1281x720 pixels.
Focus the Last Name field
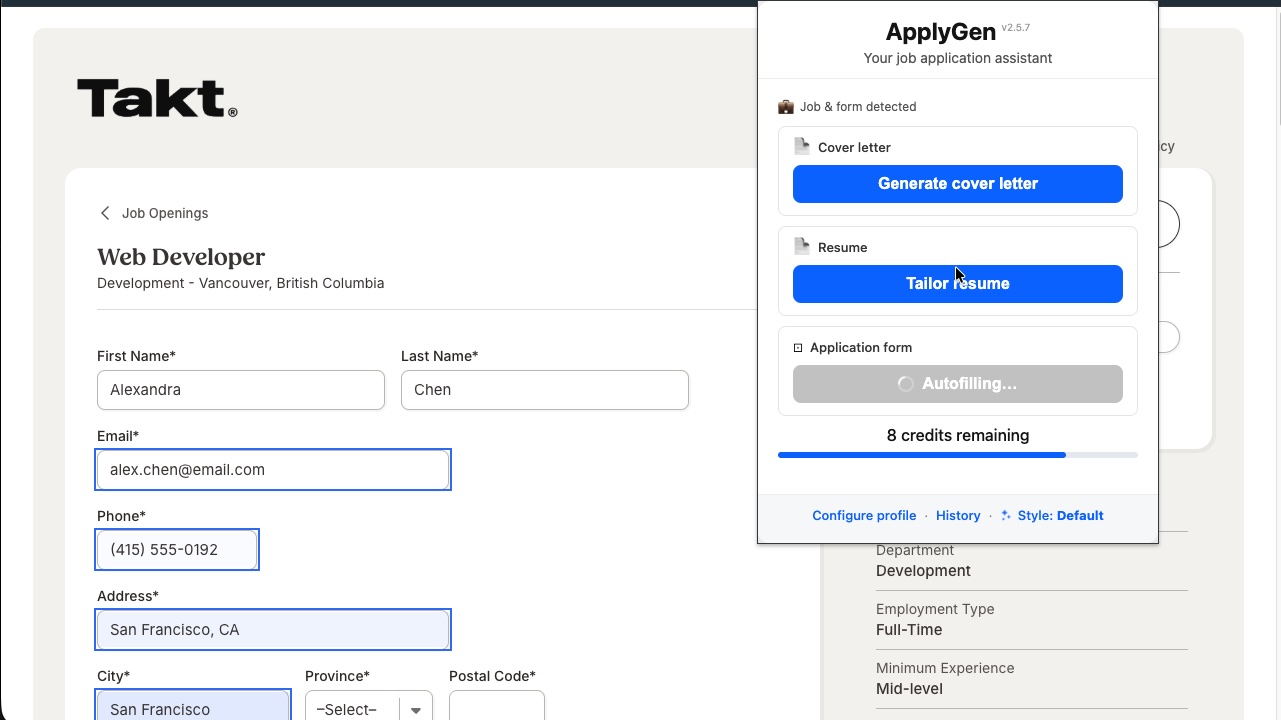click(545, 390)
